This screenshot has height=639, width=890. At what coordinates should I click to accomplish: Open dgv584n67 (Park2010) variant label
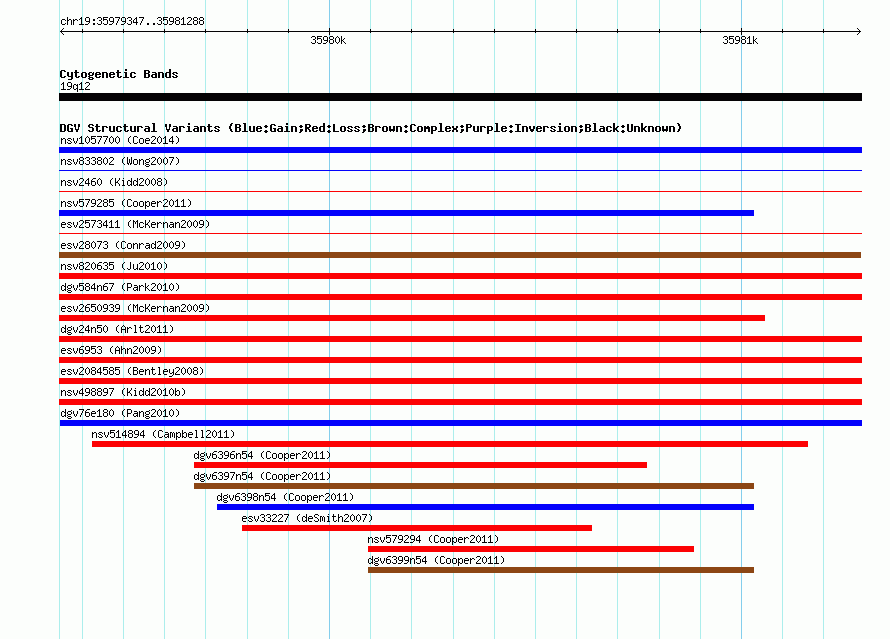pos(120,287)
